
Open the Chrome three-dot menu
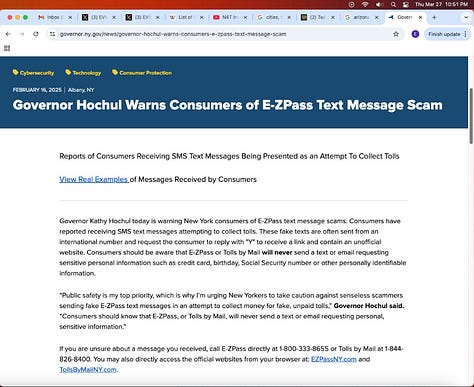[x=465, y=34]
